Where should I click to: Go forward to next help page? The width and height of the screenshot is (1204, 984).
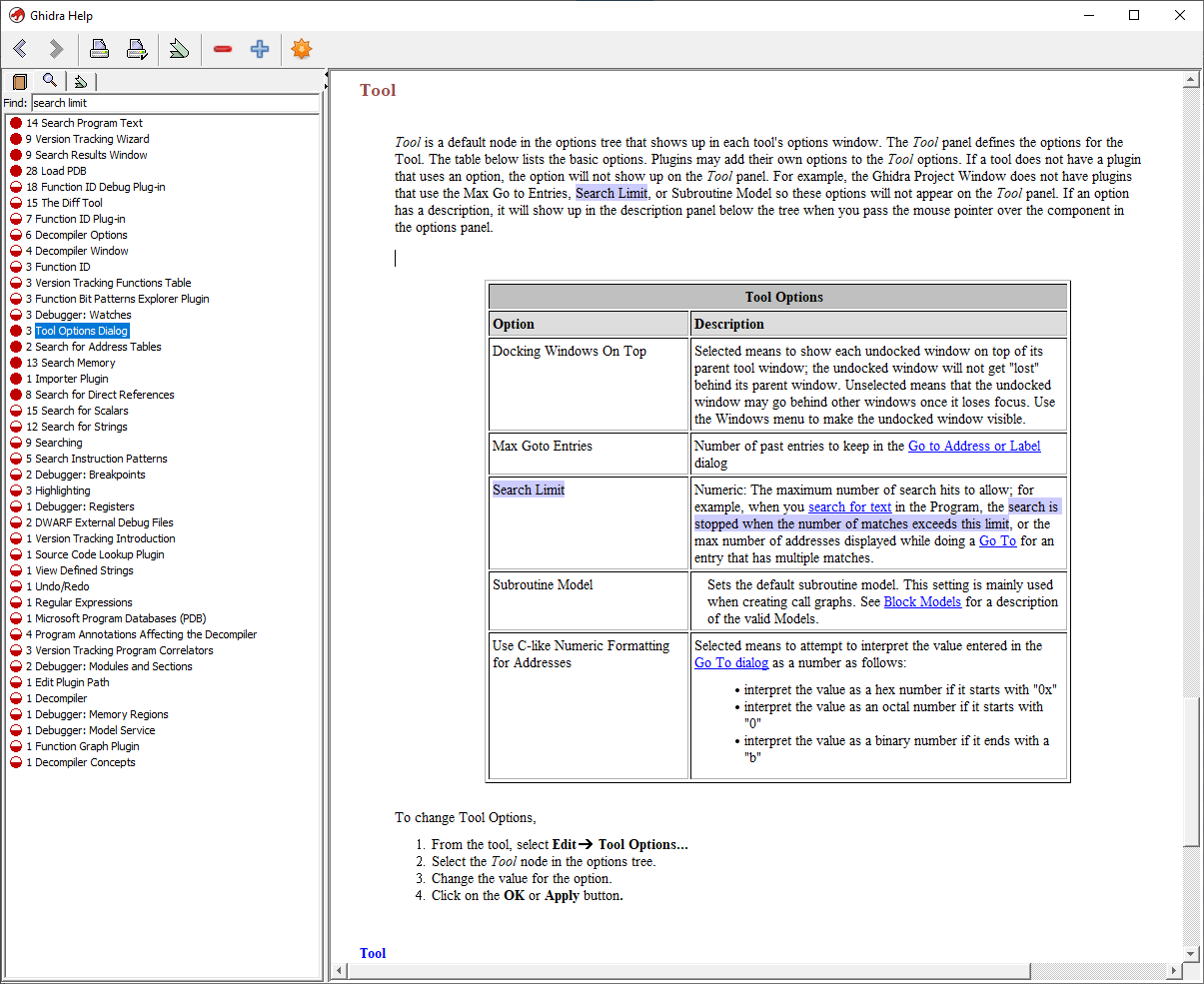[56, 49]
